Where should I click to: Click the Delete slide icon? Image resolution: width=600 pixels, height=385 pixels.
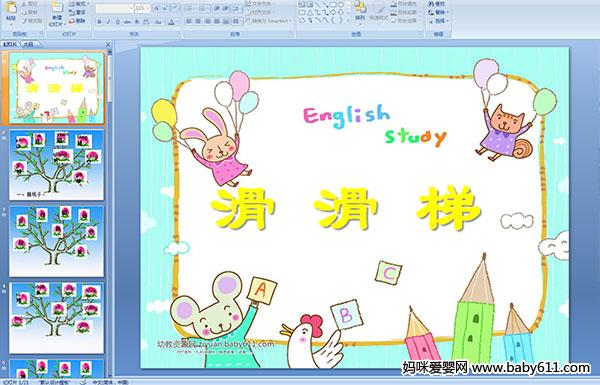(x=72, y=21)
